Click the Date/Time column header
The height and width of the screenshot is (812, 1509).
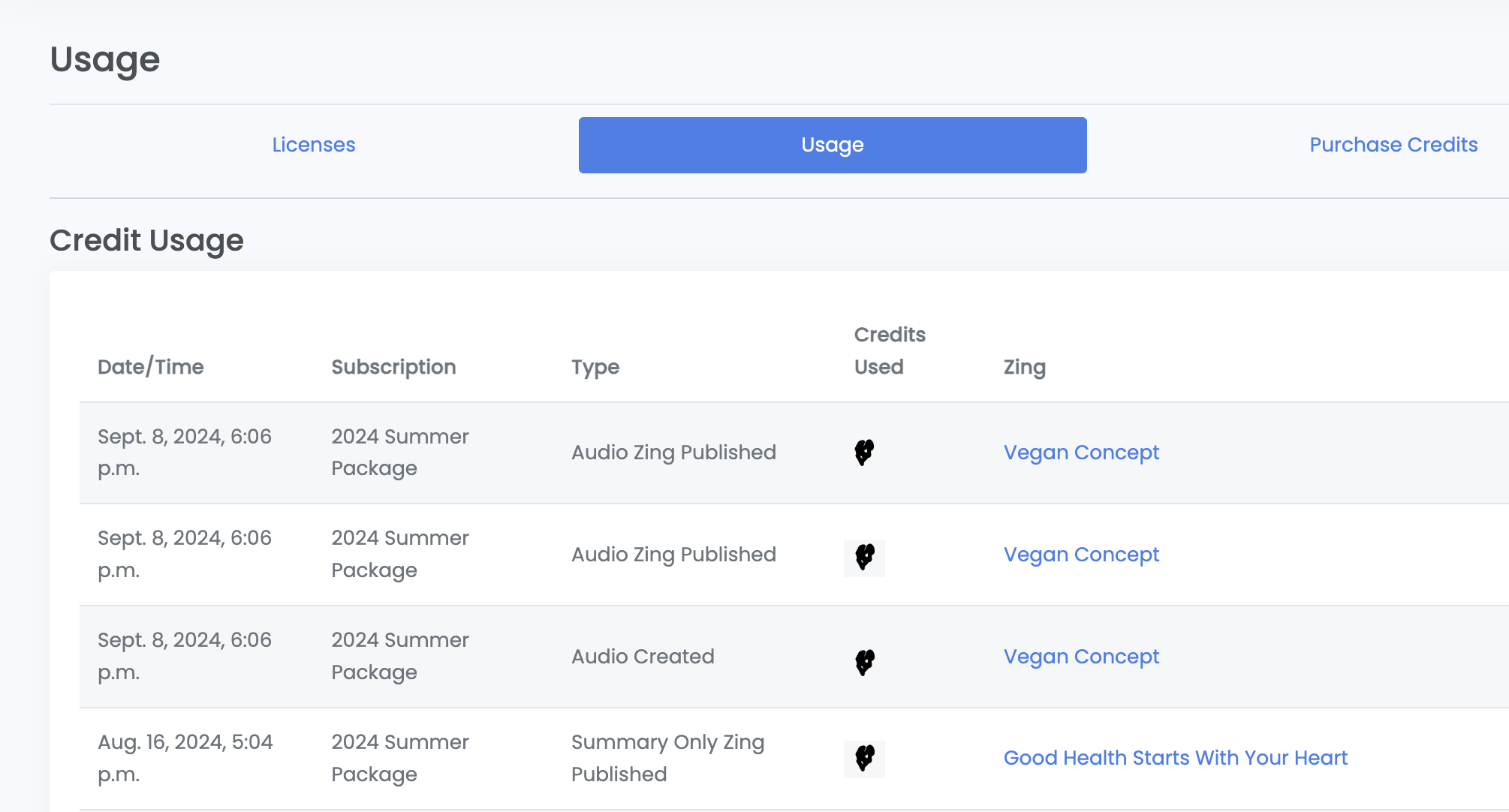[x=151, y=367]
